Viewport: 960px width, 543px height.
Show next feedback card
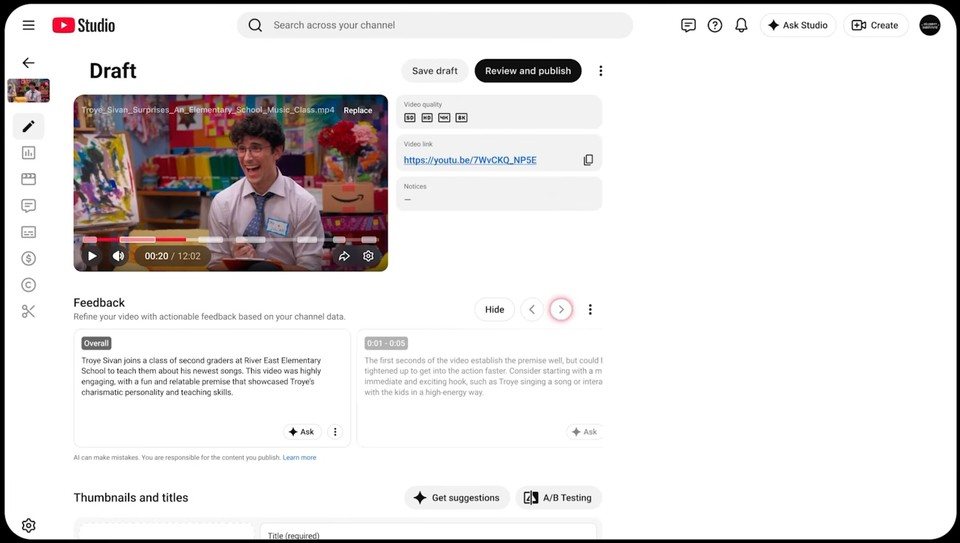[x=561, y=309]
